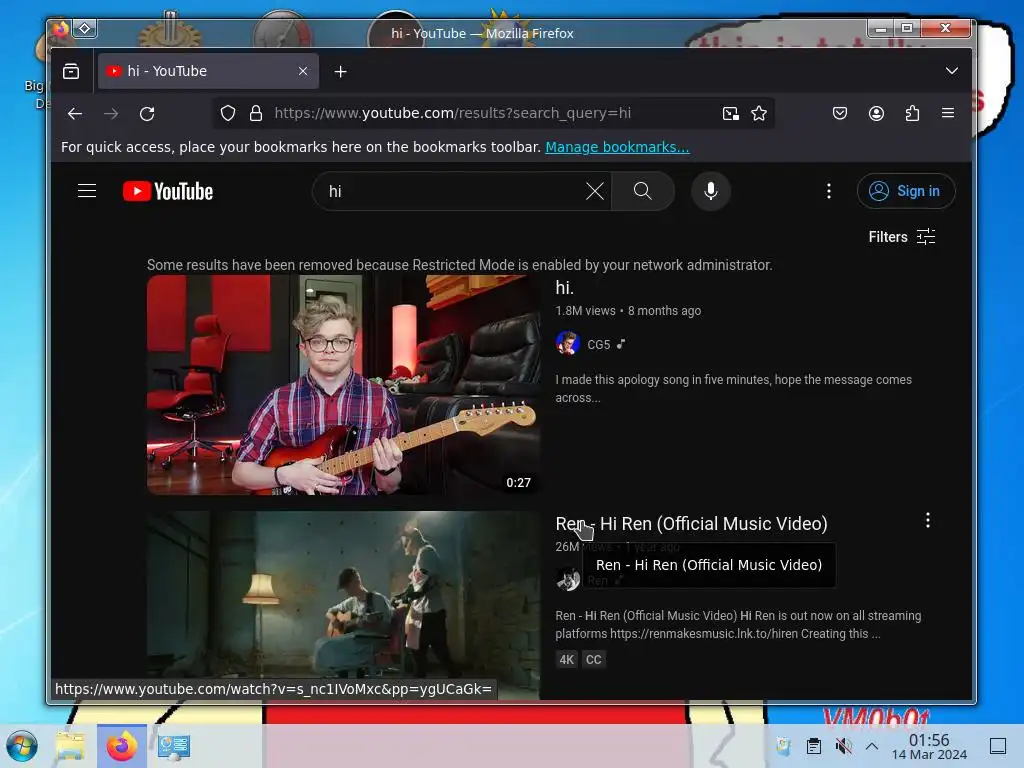Click the CC badge on Hi Ren
Viewport: 1024px width, 768px height.
coord(593,660)
